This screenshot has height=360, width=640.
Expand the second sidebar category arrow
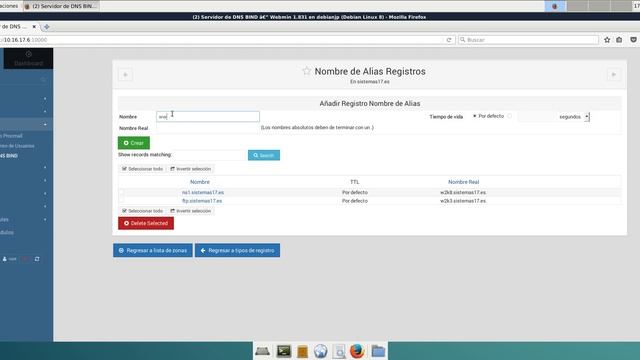pos(45,111)
